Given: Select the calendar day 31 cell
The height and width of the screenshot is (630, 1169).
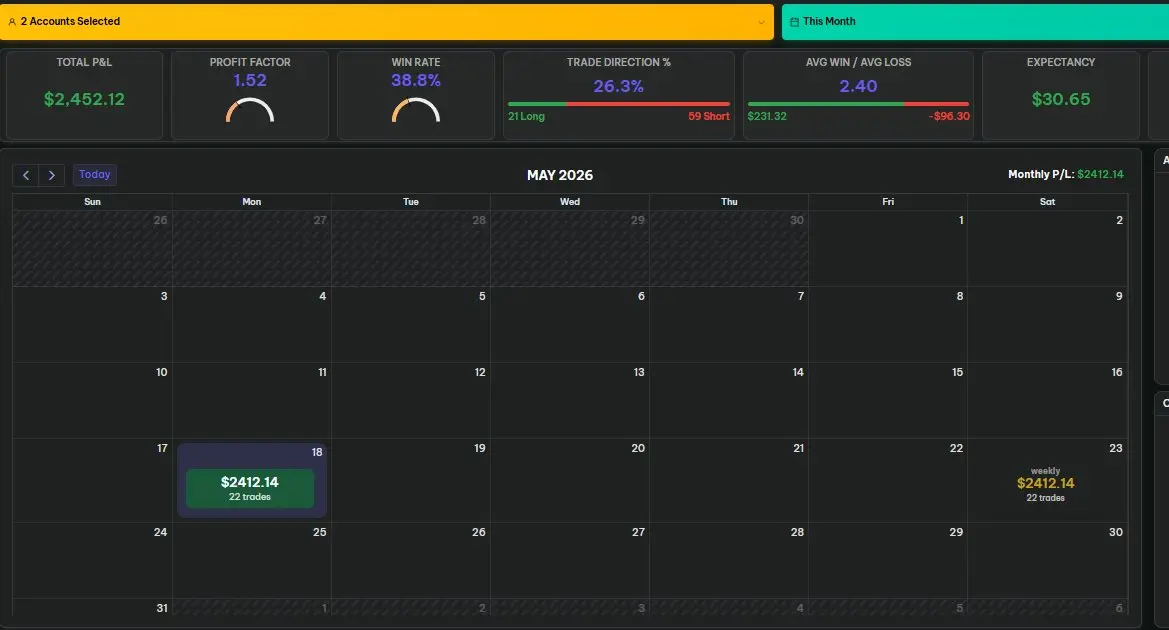Looking at the screenshot, I should 92,607.
